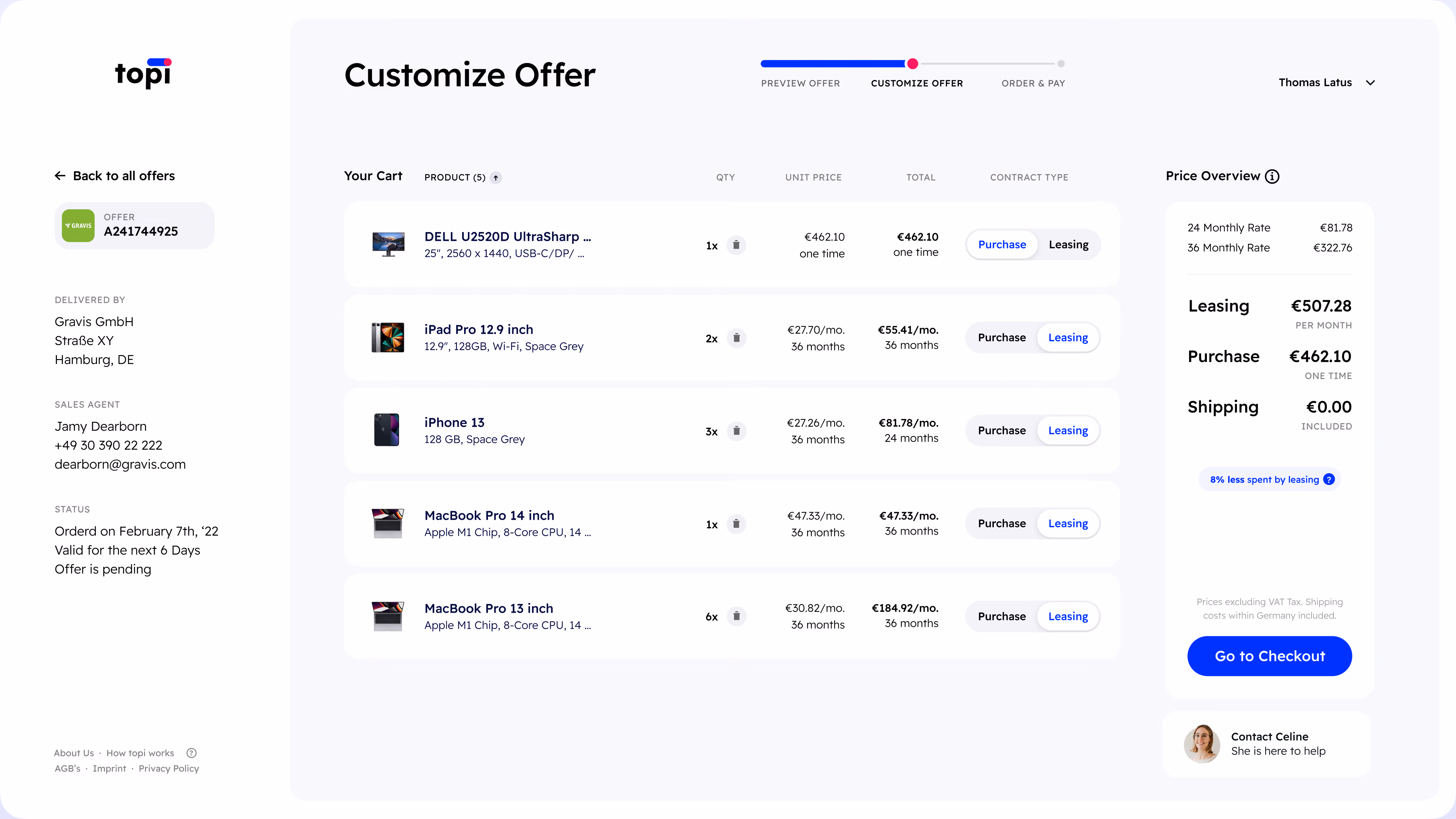The image size is (1456, 819).
Task: Open offer number A241744925
Action: (x=135, y=226)
